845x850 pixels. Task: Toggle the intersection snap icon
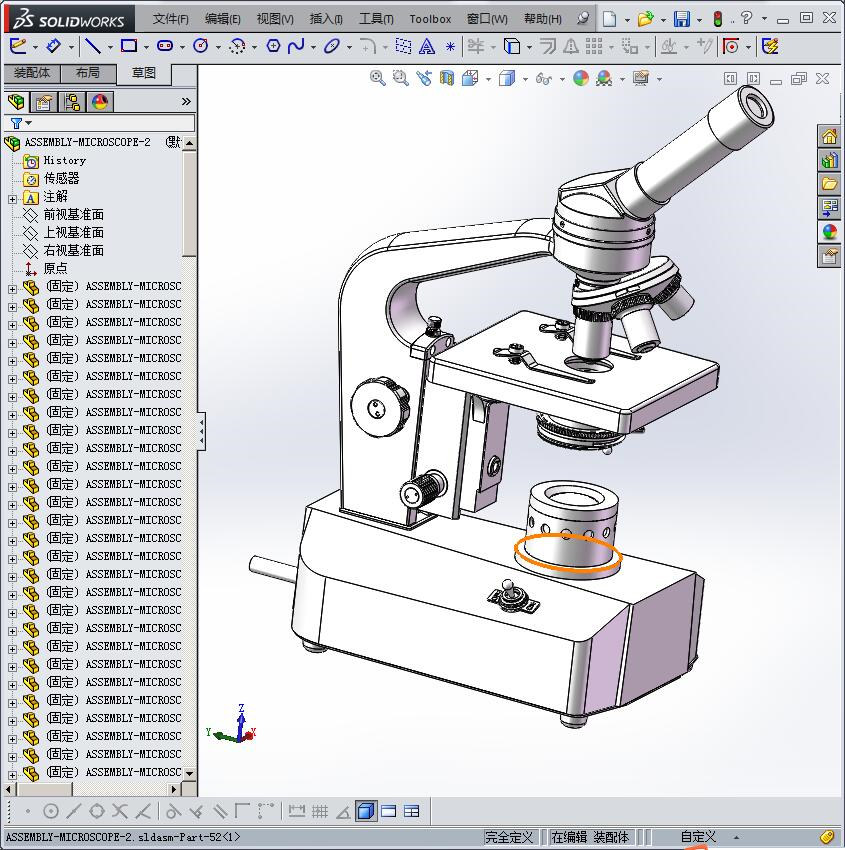(120, 811)
